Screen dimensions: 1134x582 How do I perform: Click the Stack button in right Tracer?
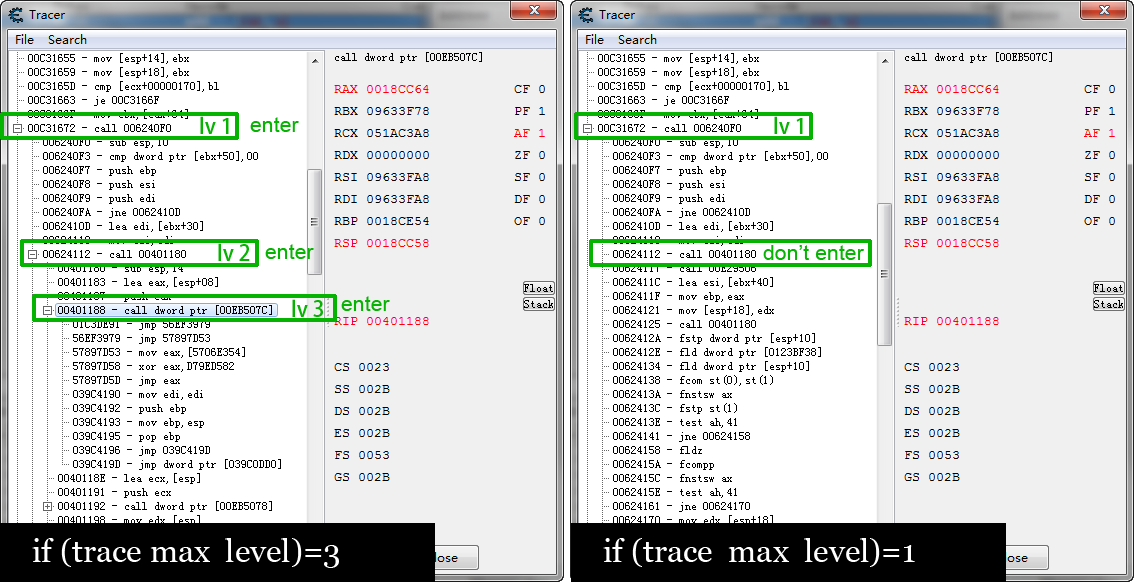pyautogui.click(x=1108, y=304)
